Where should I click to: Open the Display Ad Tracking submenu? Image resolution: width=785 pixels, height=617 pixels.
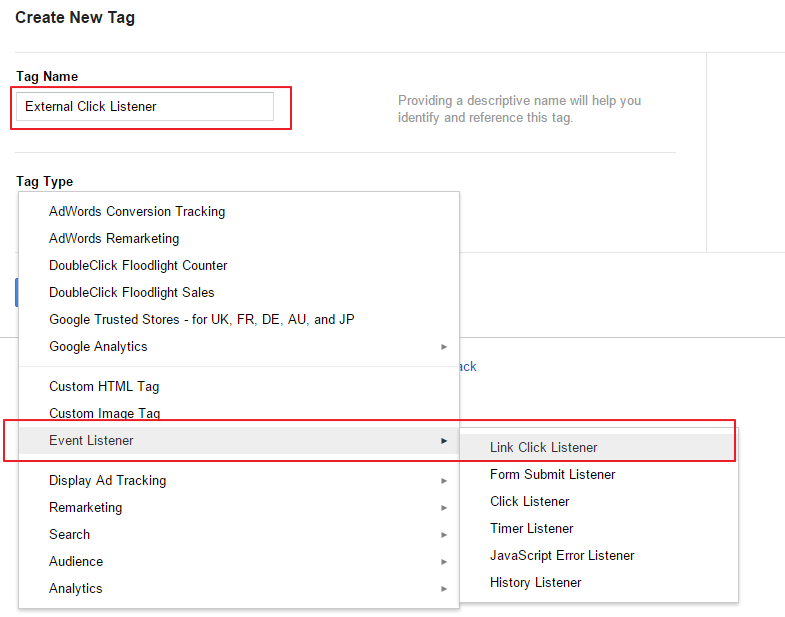239,481
